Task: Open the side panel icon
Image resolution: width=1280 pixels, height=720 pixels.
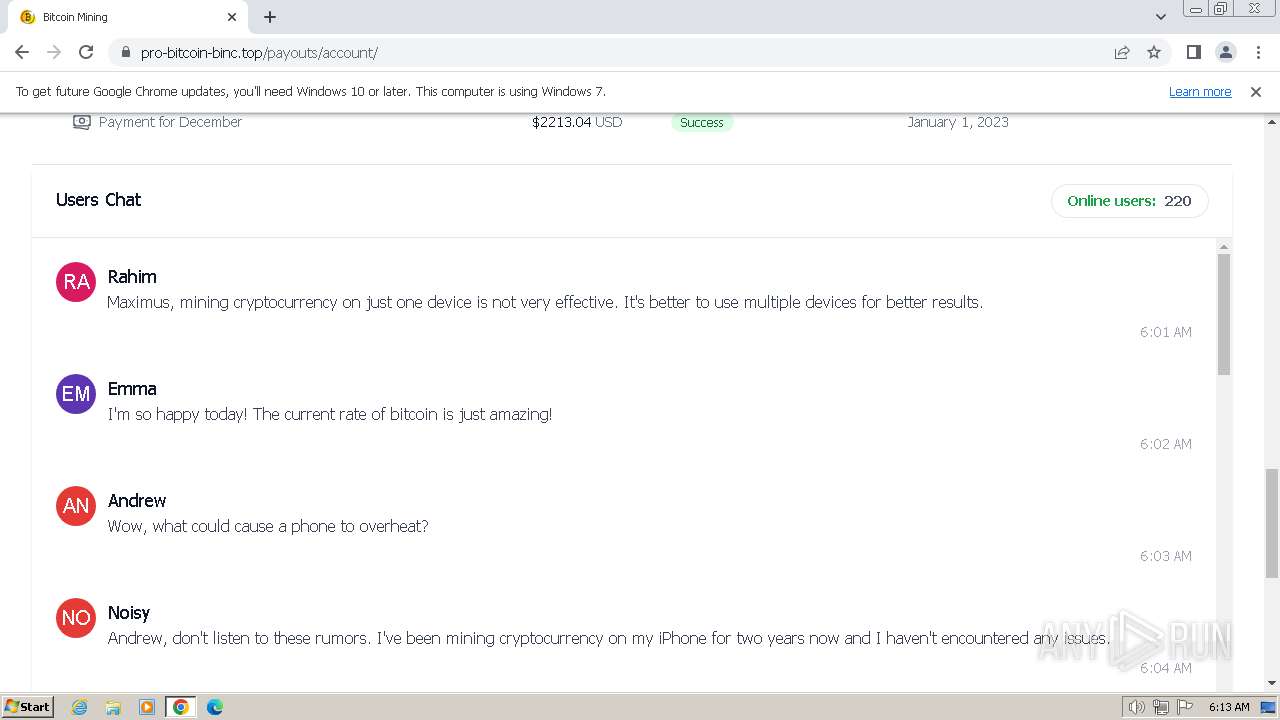Action: point(1193,52)
